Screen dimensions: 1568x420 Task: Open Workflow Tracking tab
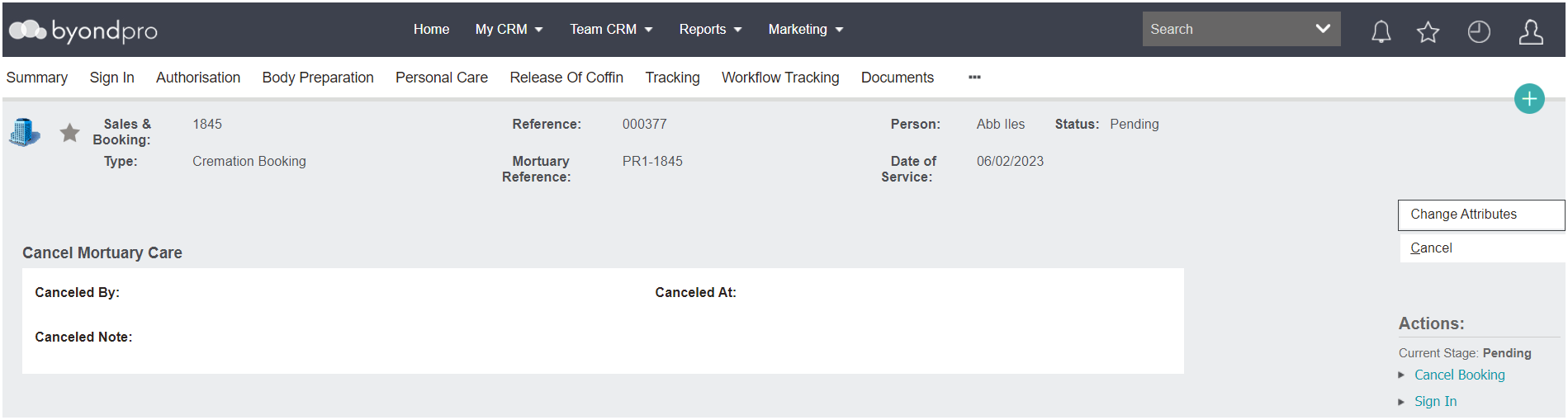tap(780, 78)
